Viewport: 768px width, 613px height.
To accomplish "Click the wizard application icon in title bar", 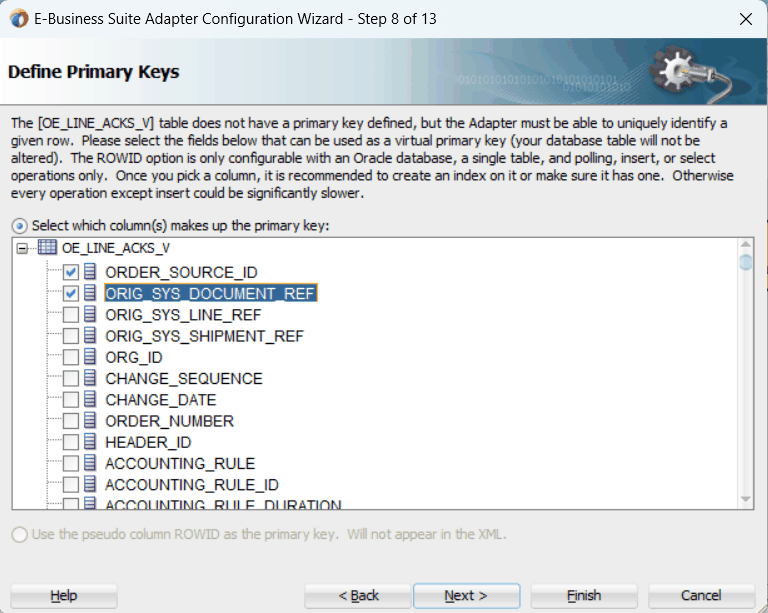I will [x=19, y=19].
